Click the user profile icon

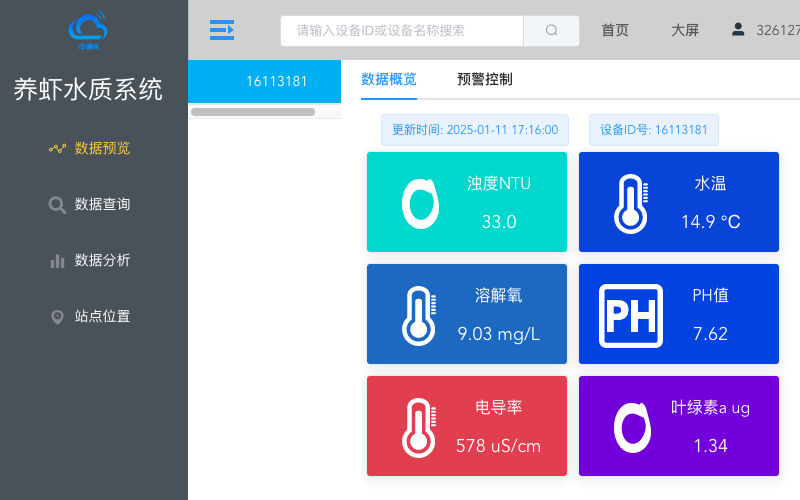coord(738,30)
